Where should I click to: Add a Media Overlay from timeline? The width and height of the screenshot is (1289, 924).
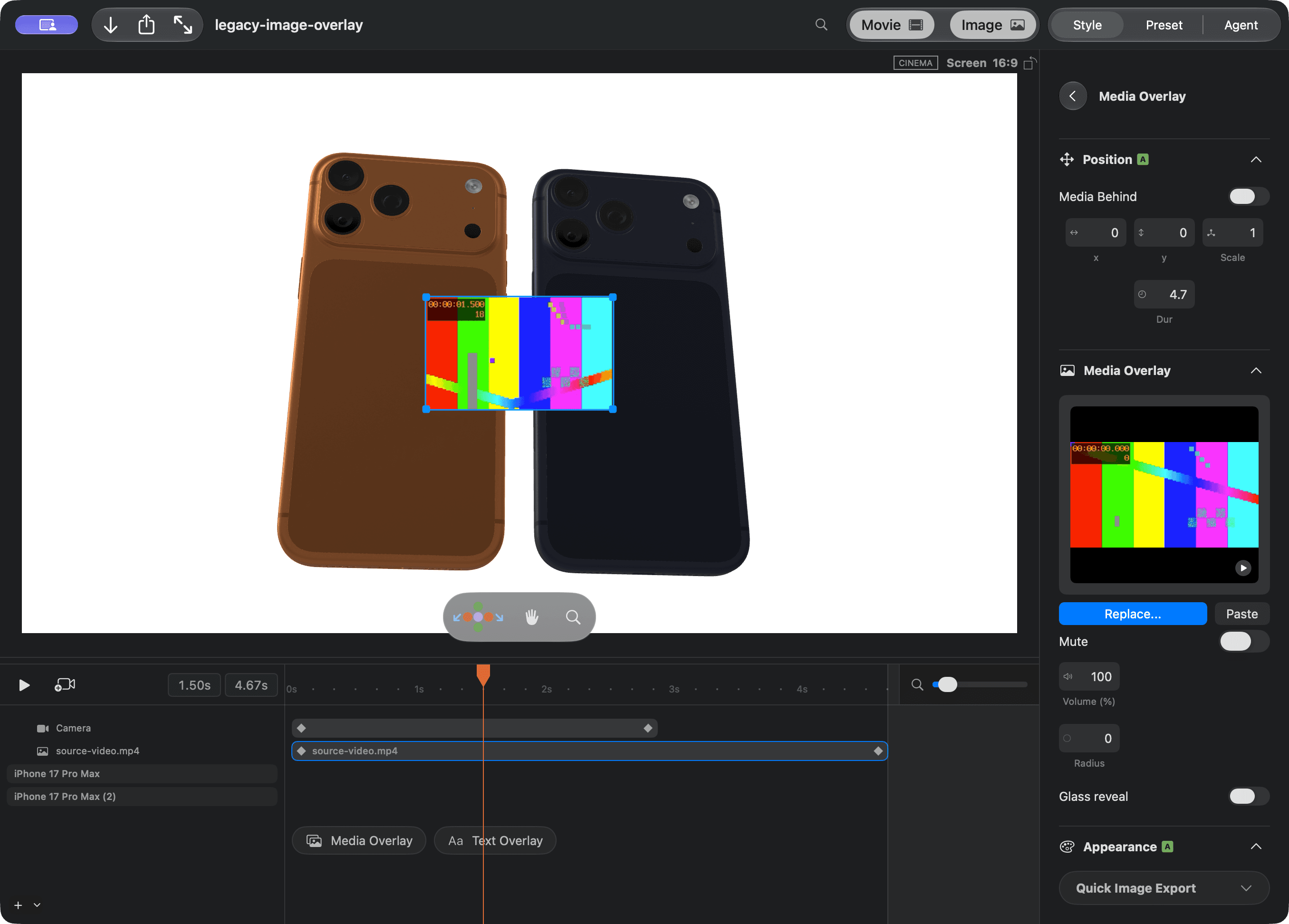click(359, 840)
